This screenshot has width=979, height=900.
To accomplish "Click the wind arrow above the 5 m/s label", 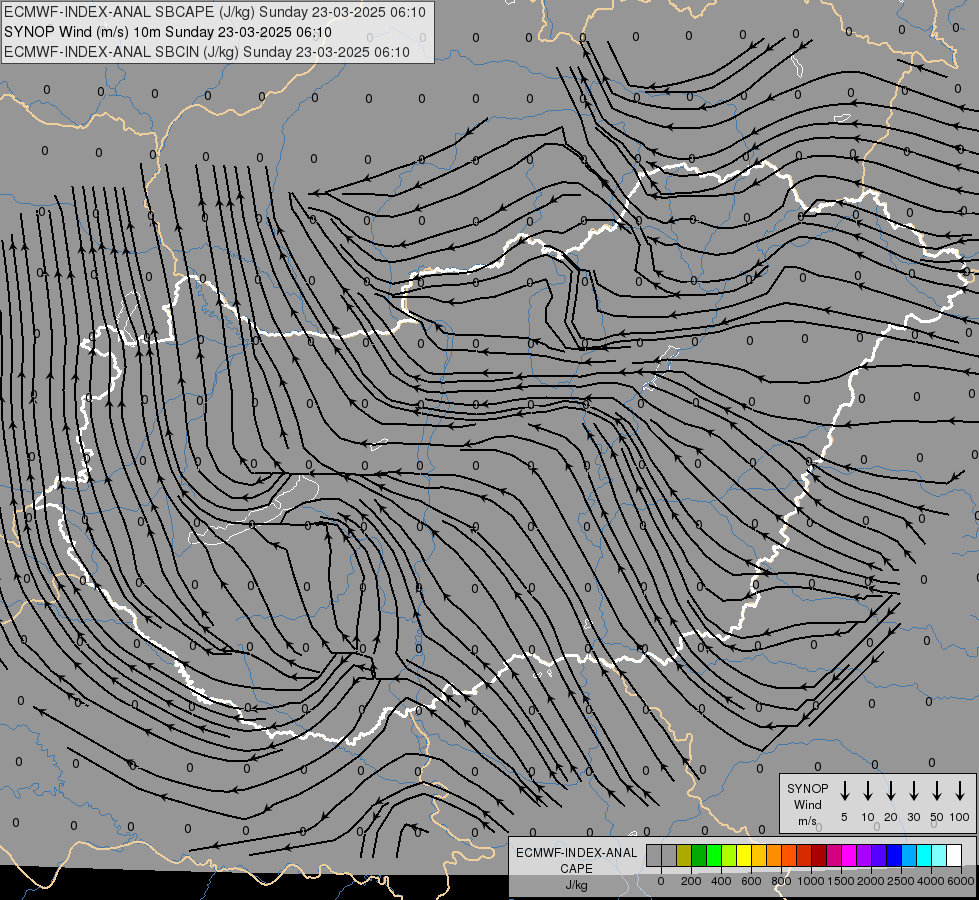I will pyautogui.click(x=845, y=791).
